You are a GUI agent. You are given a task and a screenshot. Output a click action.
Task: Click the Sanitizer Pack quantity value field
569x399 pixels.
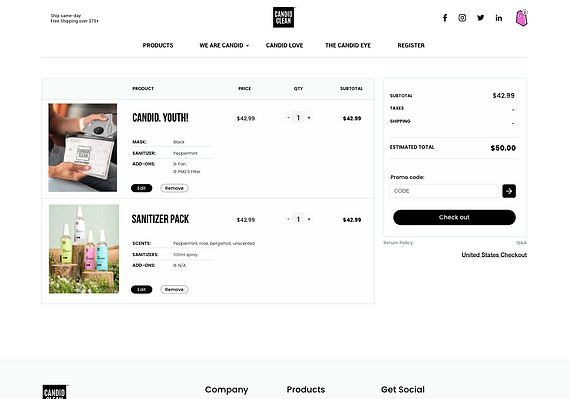coord(298,219)
